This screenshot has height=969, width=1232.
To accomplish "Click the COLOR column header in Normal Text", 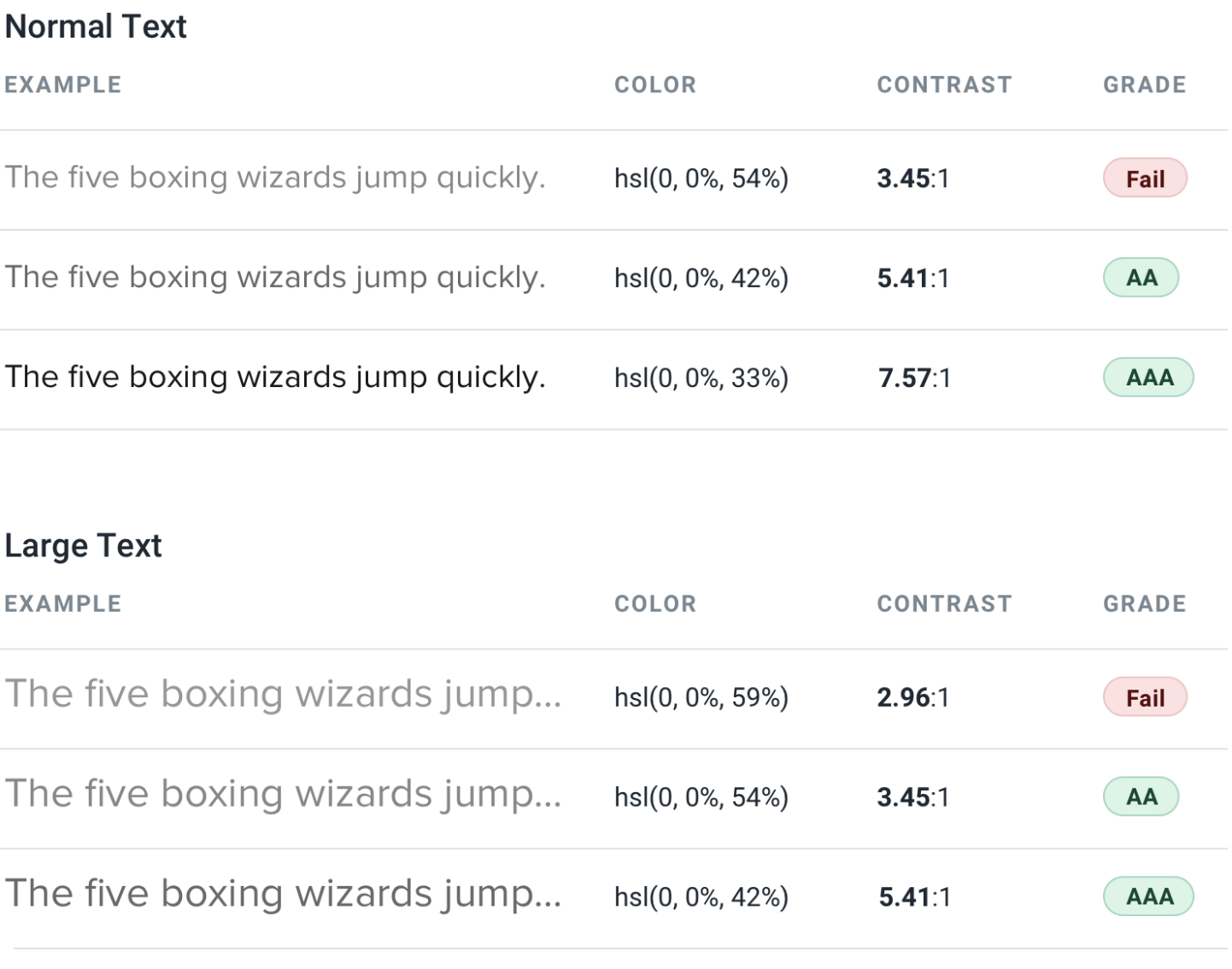I will click(x=655, y=85).
